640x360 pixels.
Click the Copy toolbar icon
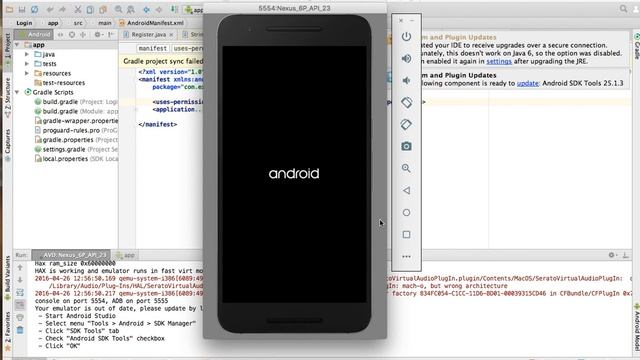[x=90, y=9]
